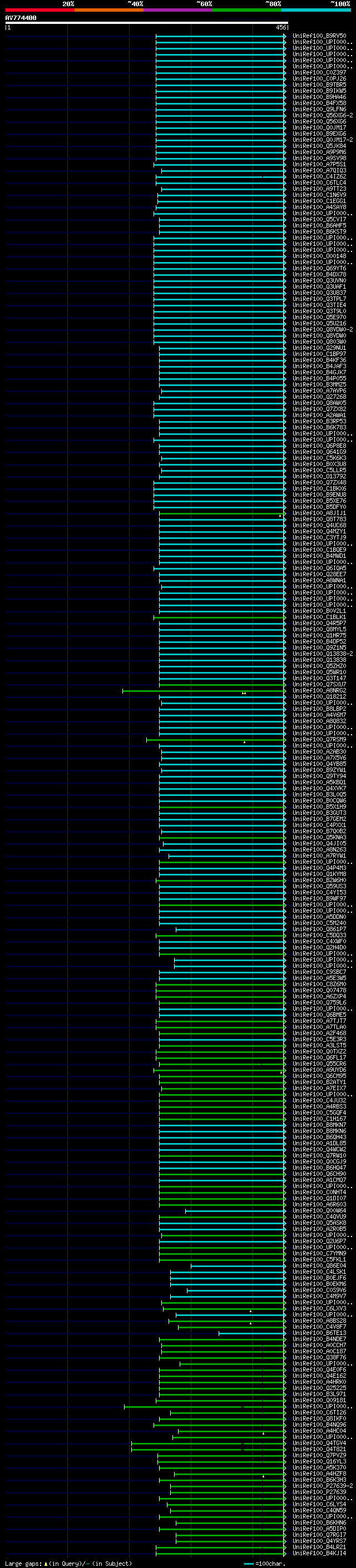Click UniRef100_Q4T821 label
This screenshot has width=356, height=1568.
319,1450
